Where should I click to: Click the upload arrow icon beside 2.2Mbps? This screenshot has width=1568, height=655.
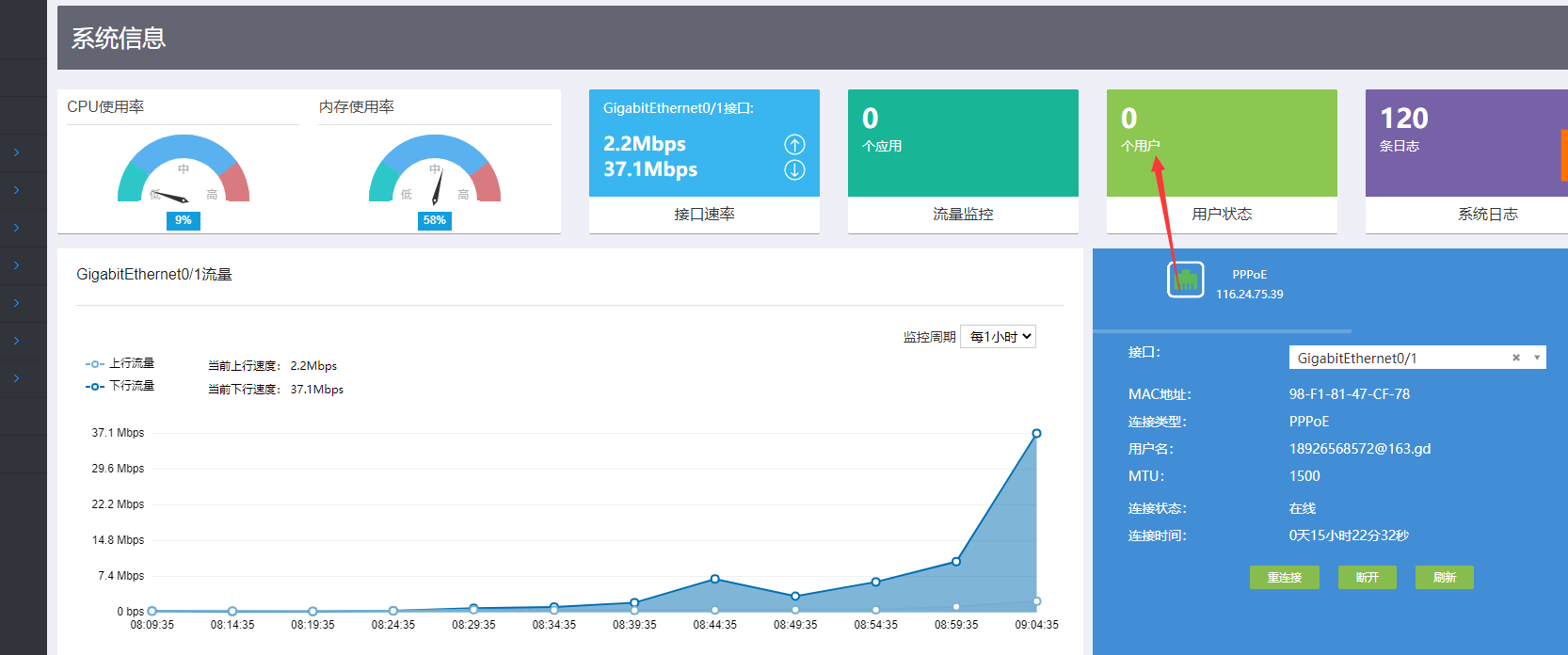pos(794,144)
